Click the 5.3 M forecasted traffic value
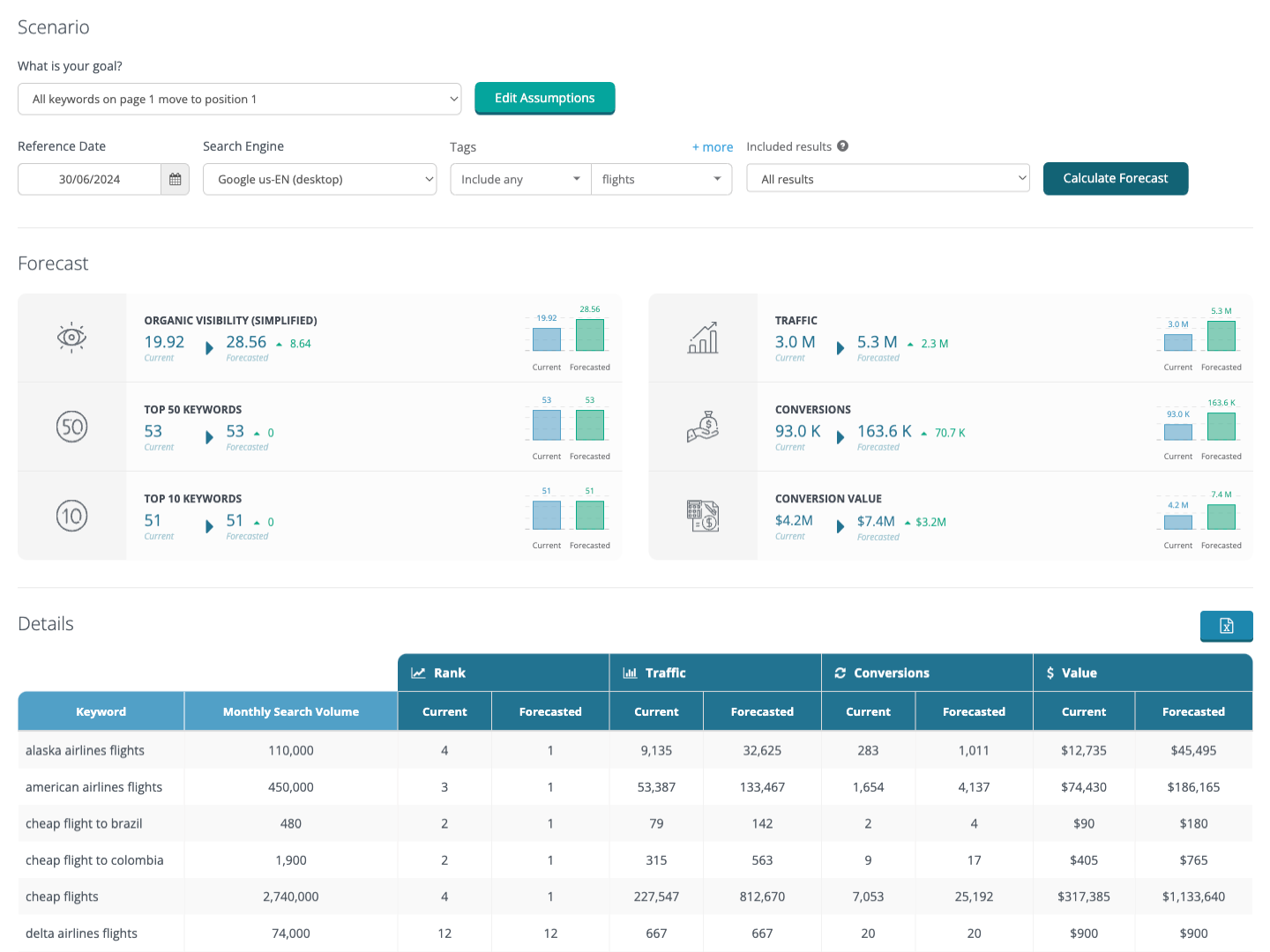Screen dimensions: 1270x952 (878, 342)
